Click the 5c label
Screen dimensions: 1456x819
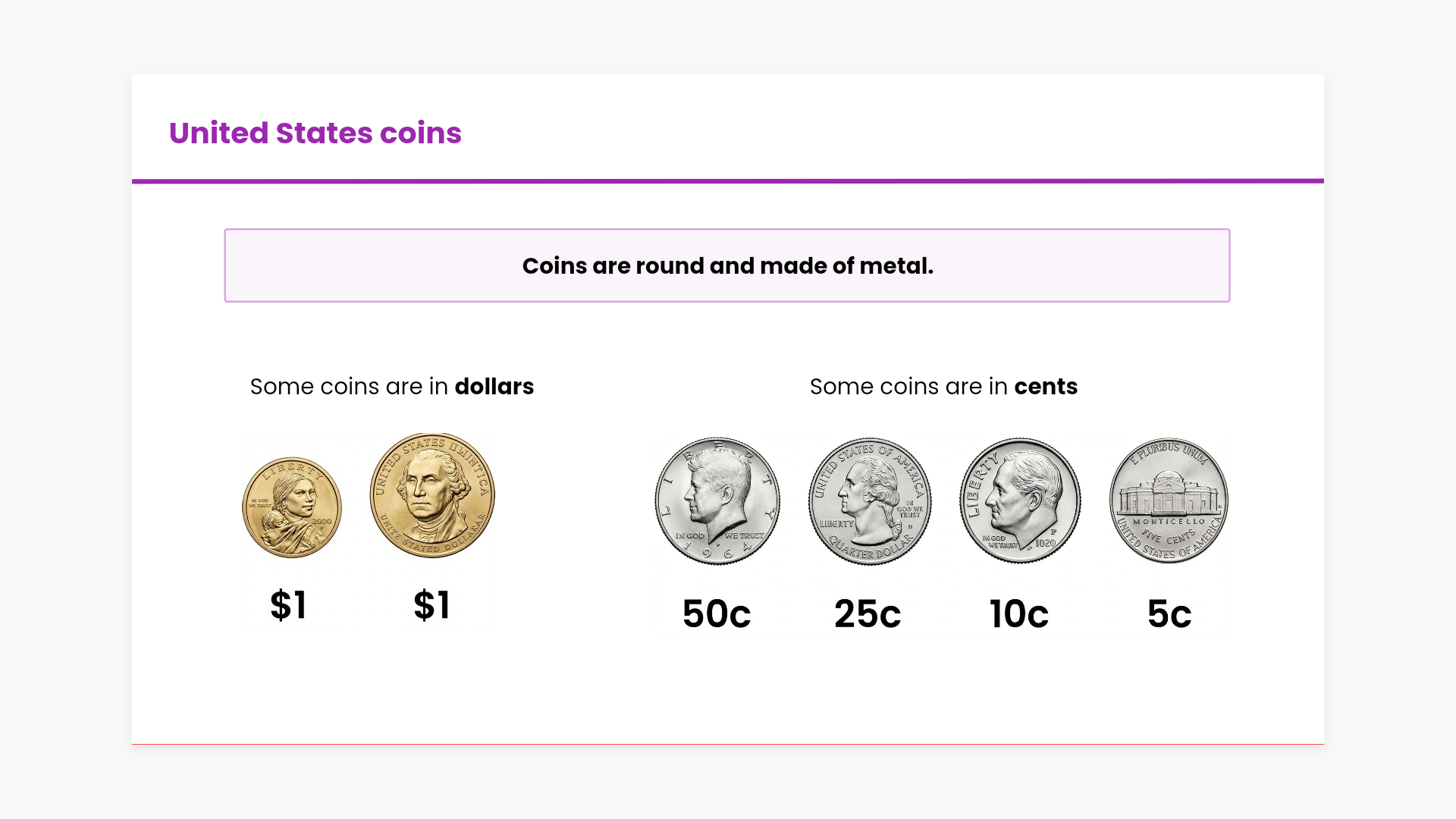pos(1169,613)
